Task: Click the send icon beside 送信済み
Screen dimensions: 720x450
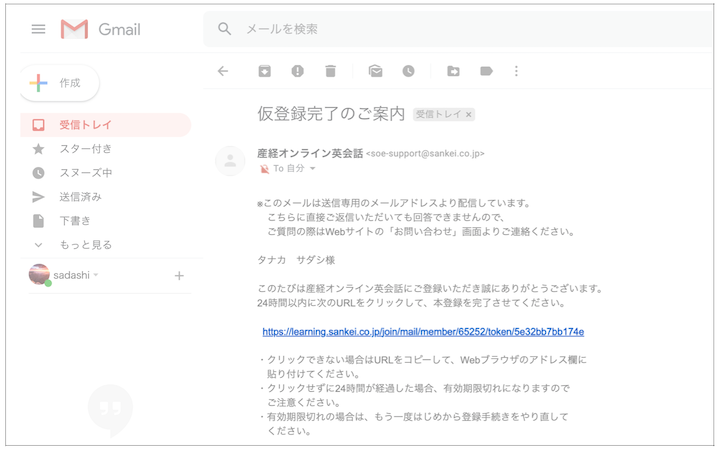Action: (x=39, y=197)
